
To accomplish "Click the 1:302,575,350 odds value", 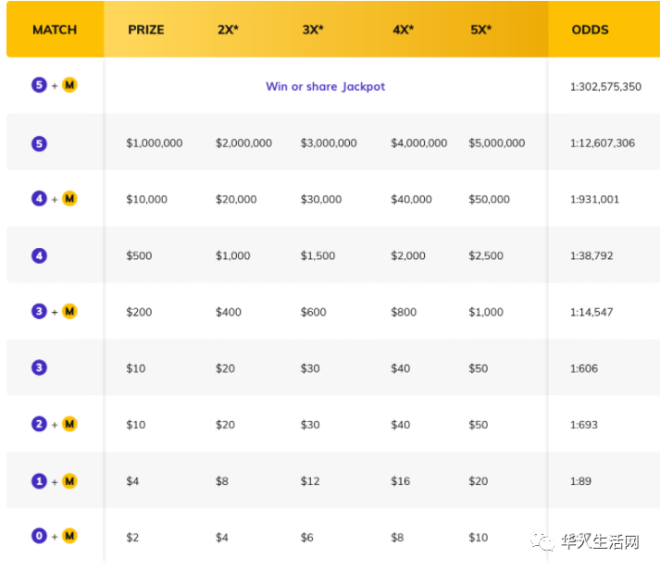I will [x=606, y=87].
